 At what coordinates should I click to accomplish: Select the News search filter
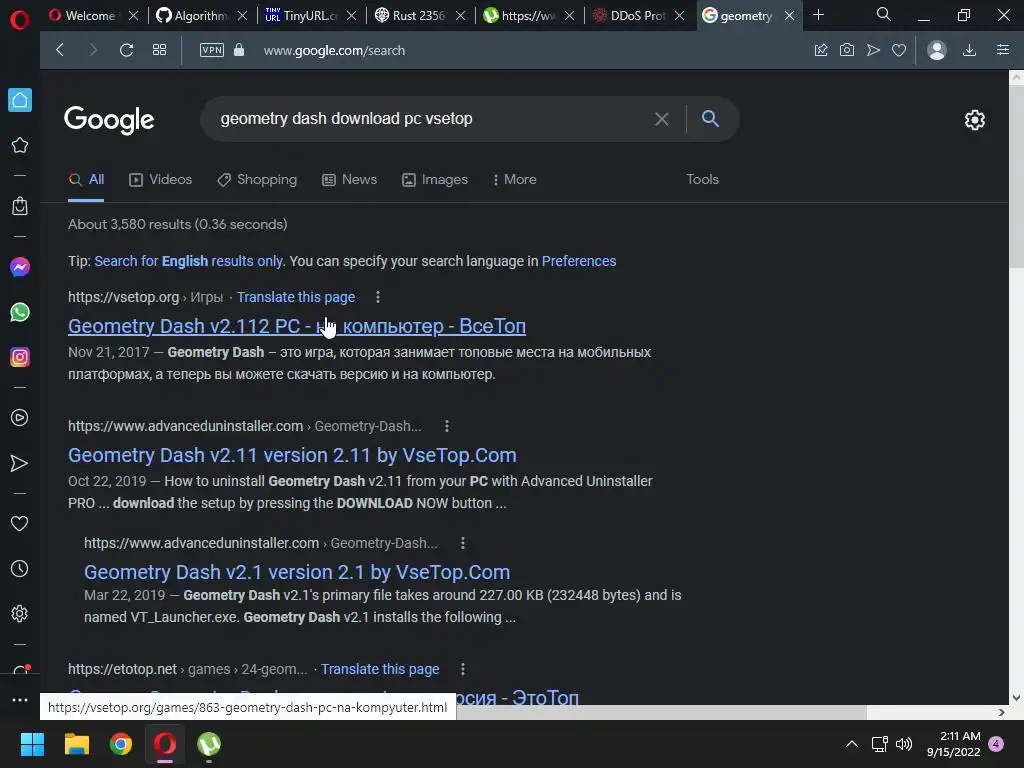pyautogui.click(x=349, y=180)
